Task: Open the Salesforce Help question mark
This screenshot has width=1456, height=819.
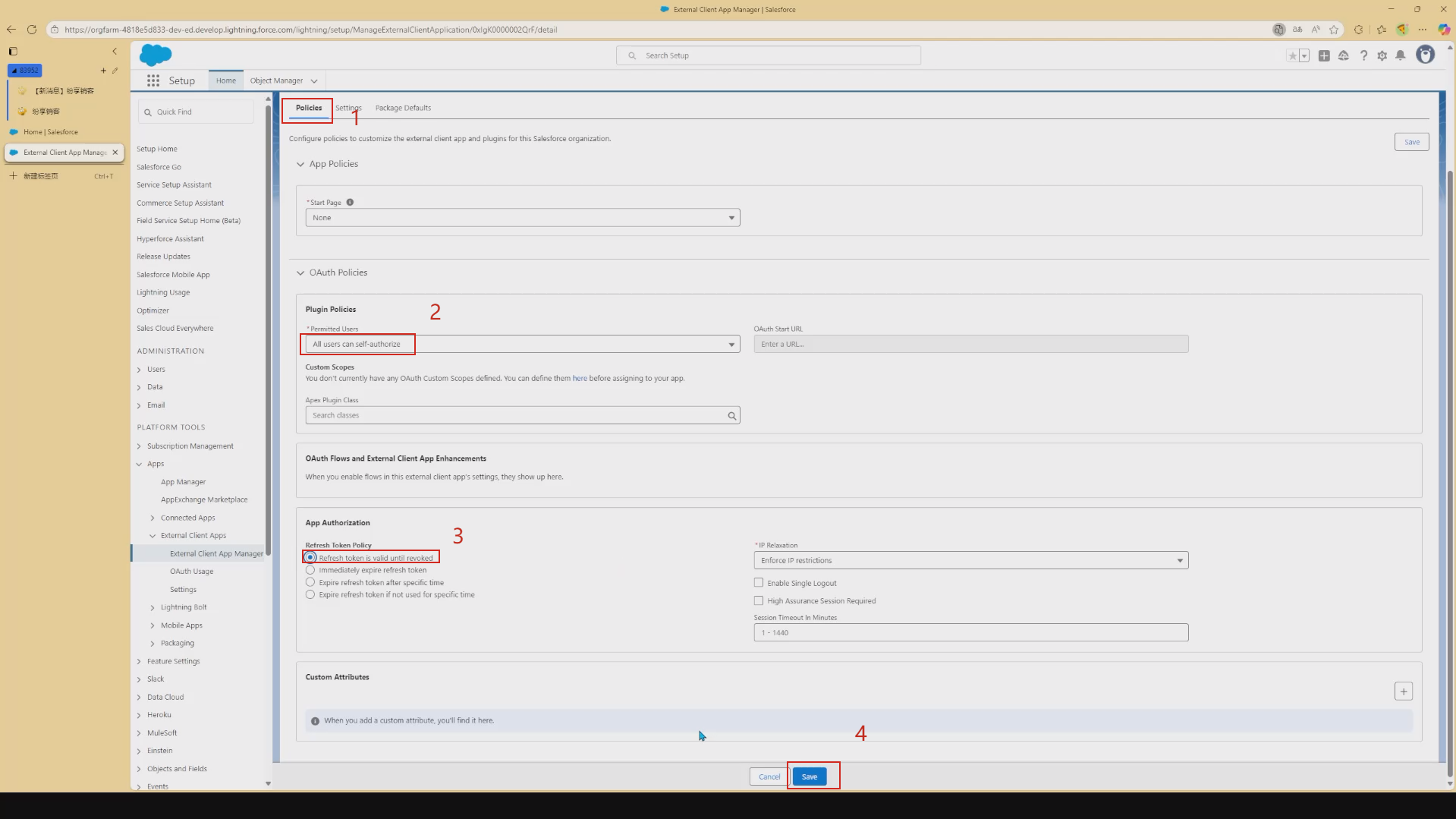Action: pyautogui.click(x=1363, y=55)
